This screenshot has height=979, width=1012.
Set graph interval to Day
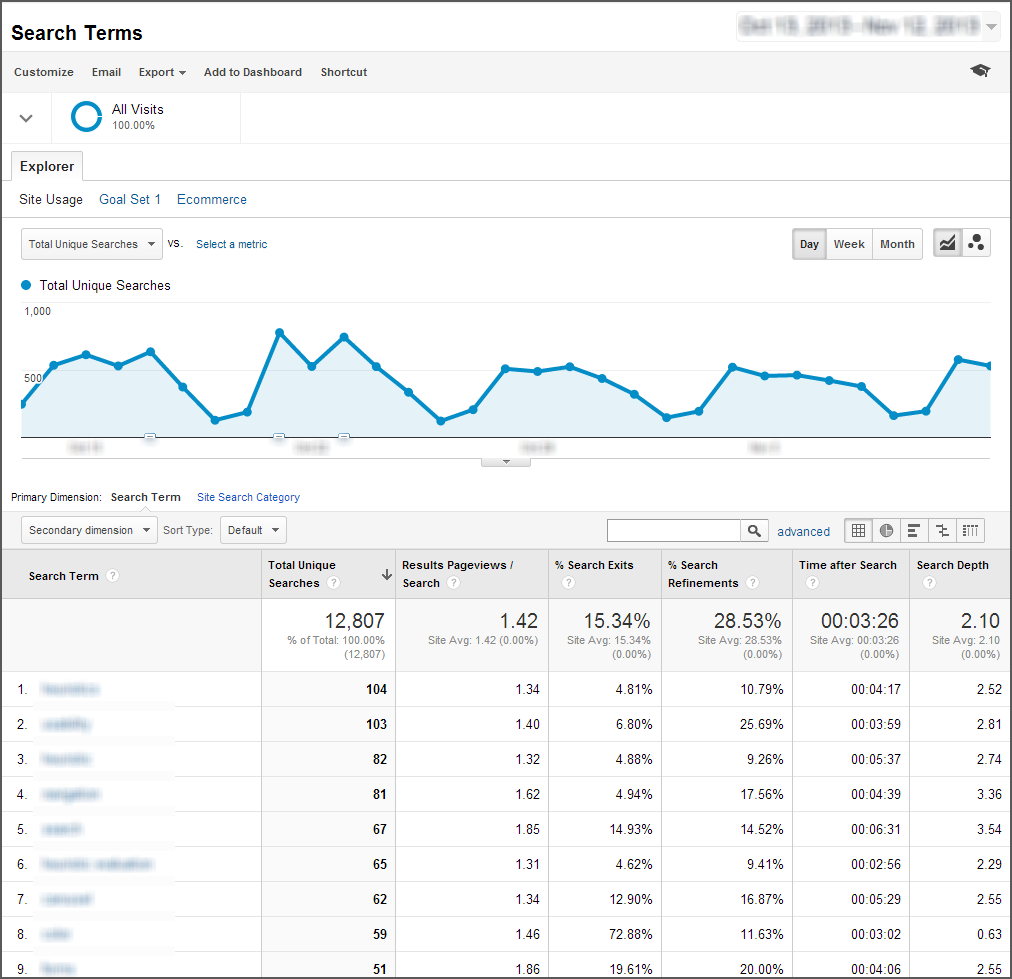809,244
